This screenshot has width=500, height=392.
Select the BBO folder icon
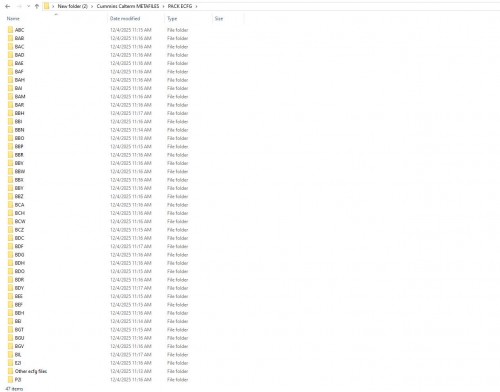[x=11, y=138]
